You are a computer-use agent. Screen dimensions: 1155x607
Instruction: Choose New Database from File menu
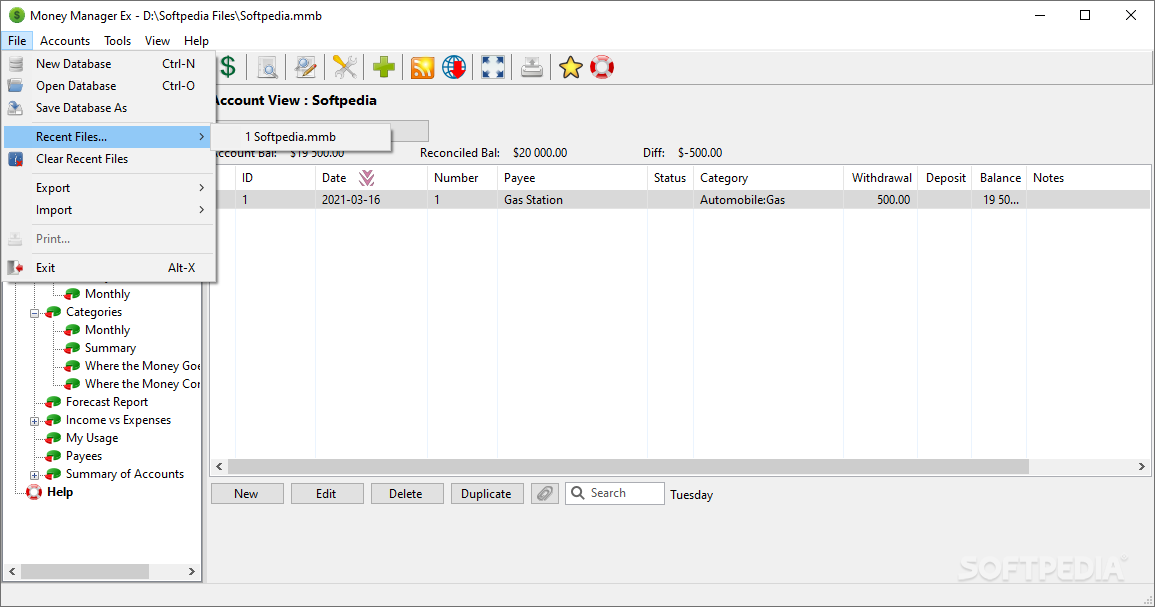point(110,64)
